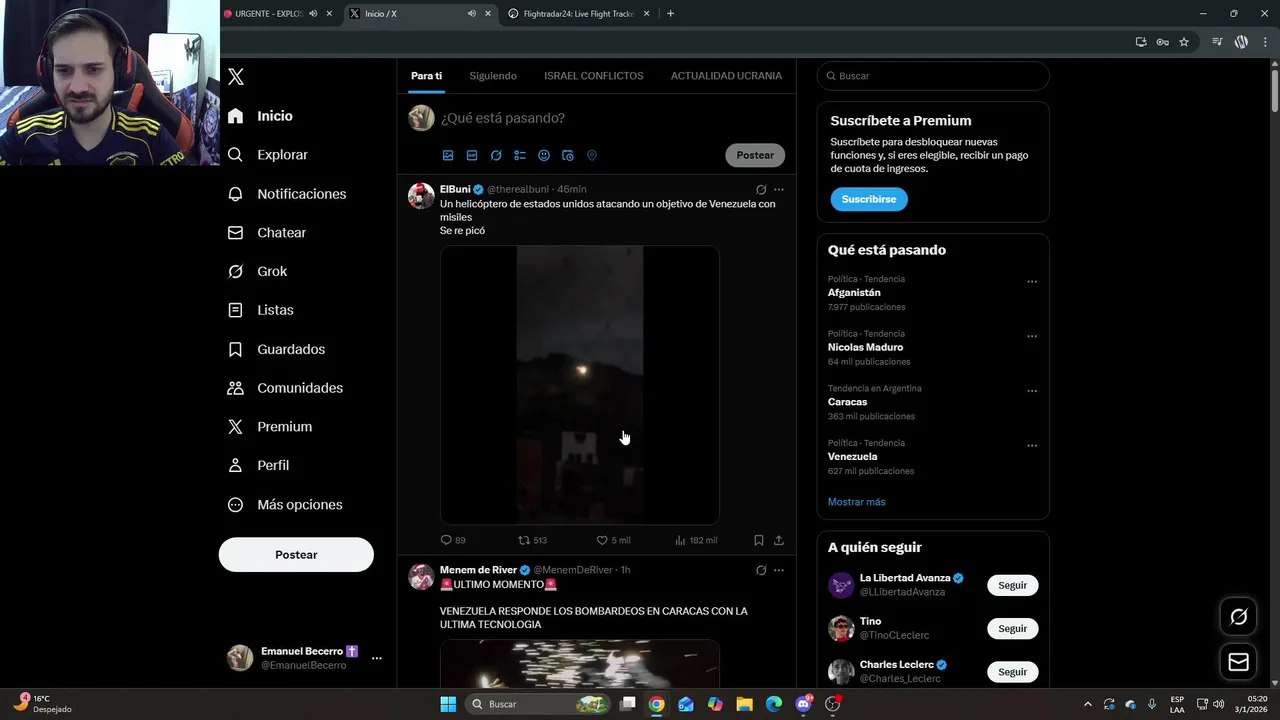The height and width of the screenshot is (720, 1280).
Task: Ask Grok about Menem de River post
Action: click(761, 570)
